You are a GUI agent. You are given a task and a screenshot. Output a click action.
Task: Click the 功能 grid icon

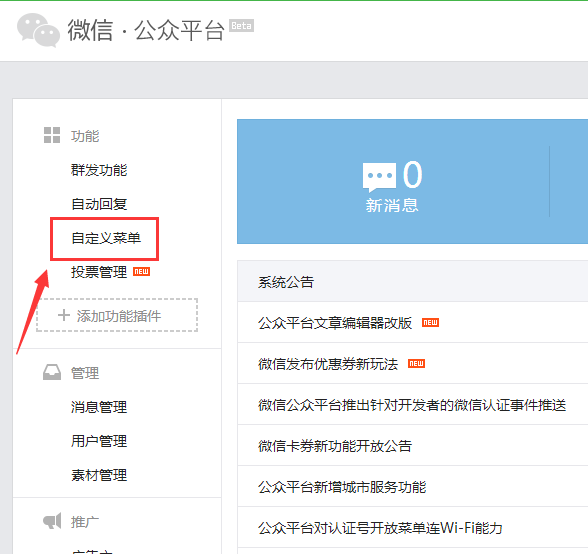(x=52, y=135)
